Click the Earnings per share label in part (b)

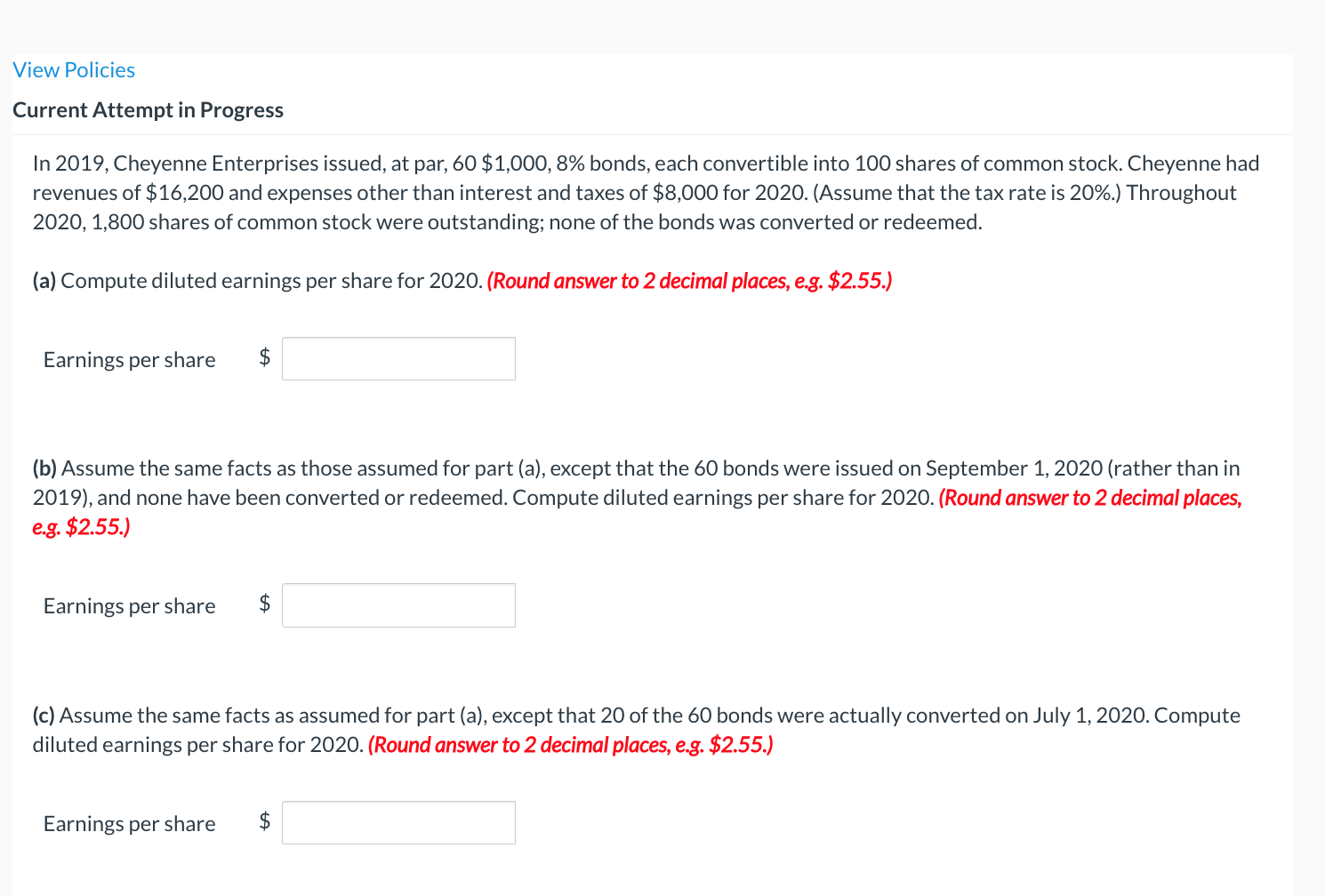click(x=129, y=605)
